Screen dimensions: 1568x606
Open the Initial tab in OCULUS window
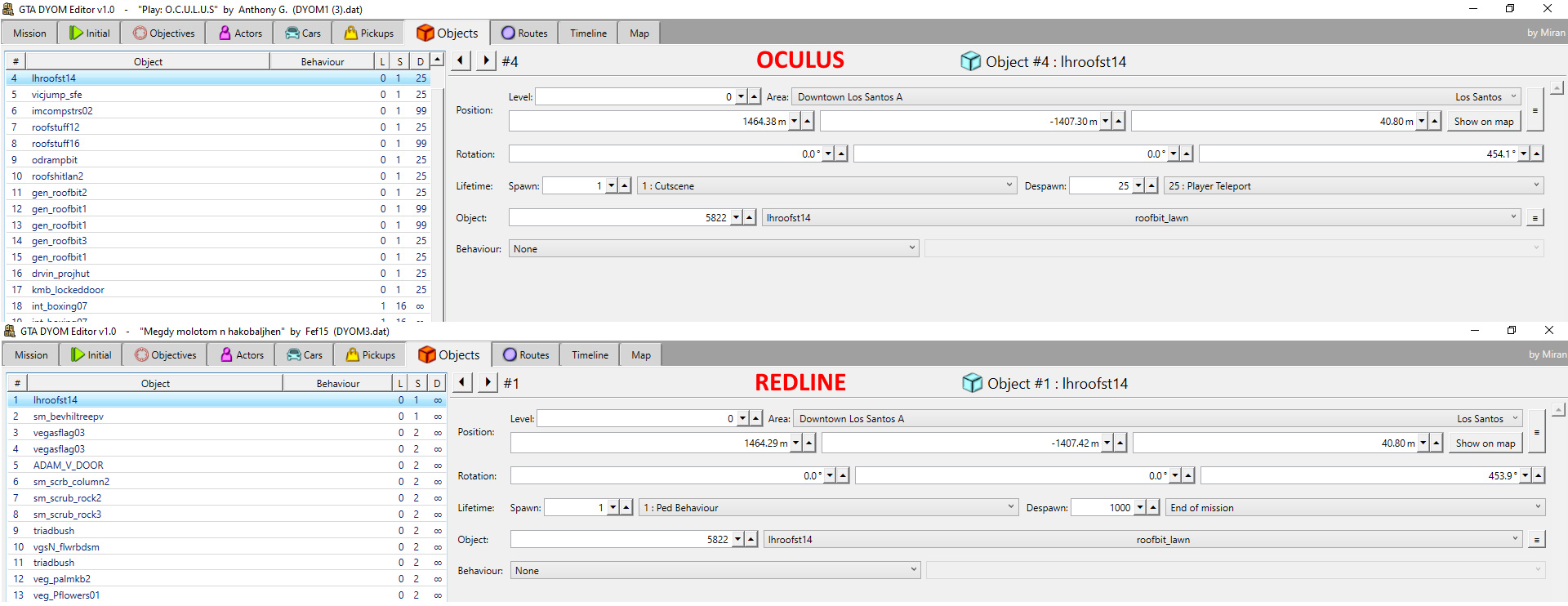coord(90,33)
